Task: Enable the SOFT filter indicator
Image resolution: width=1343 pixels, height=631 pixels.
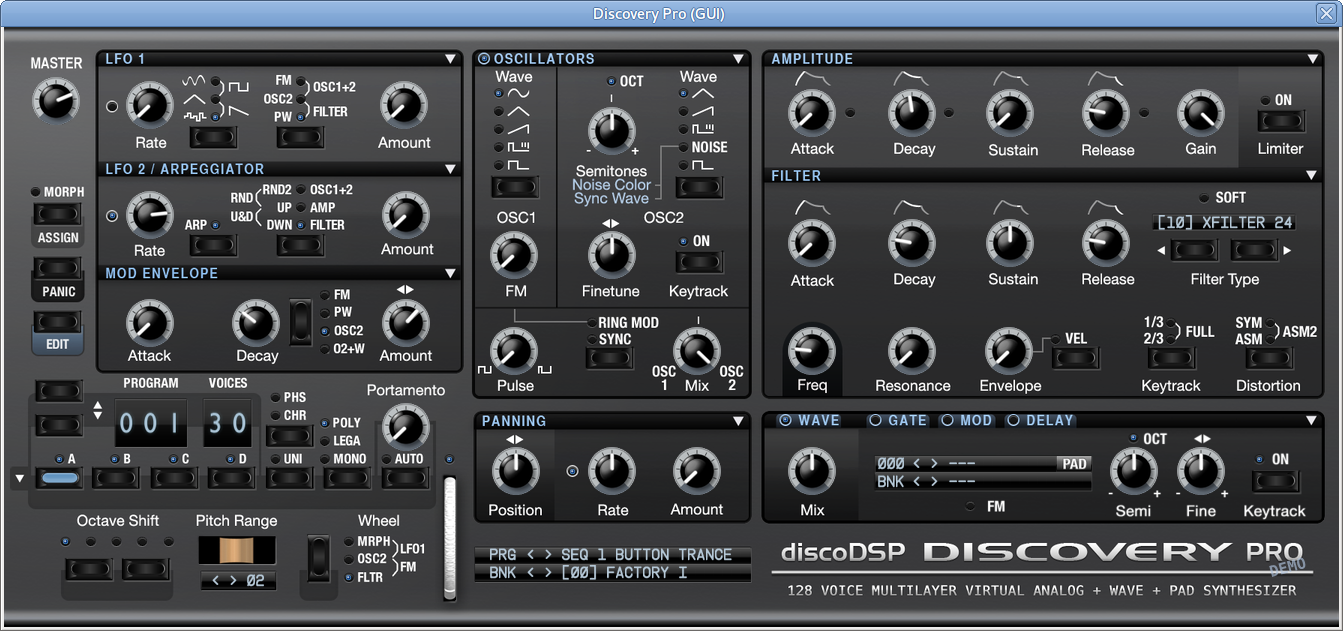Action: [1204, 197]
